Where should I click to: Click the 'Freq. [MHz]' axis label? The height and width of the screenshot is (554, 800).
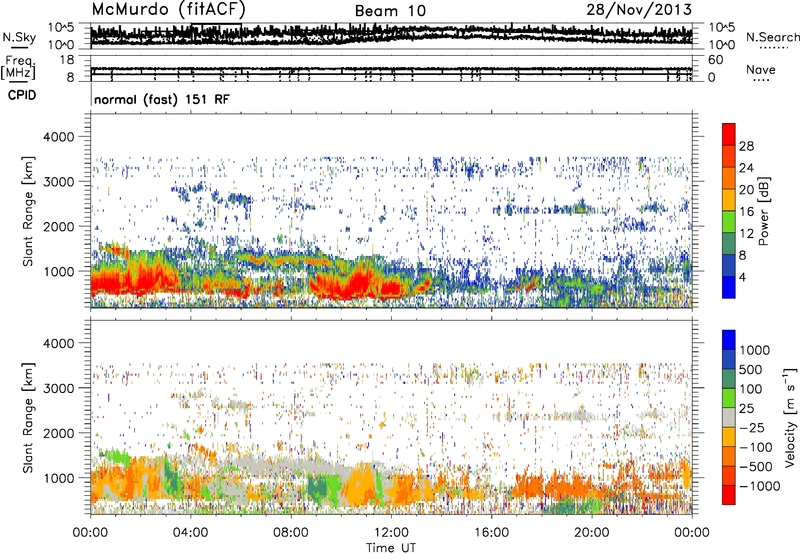tap(19, 68)
